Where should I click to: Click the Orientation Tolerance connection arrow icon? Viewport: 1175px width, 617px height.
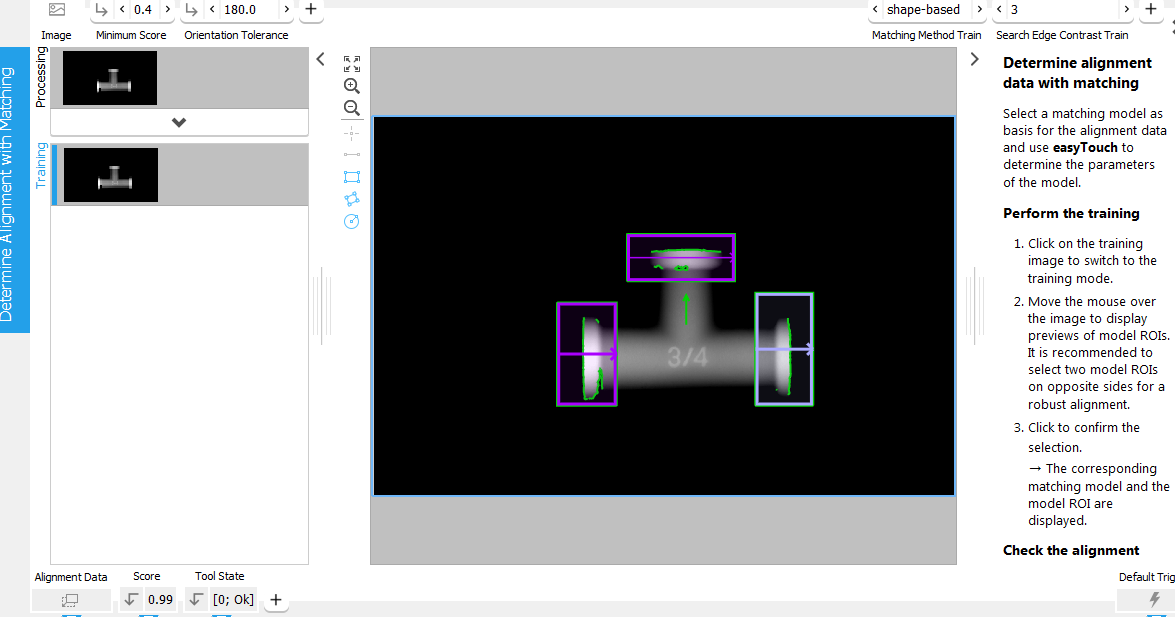pyautogui.click(x=191, y=10)
